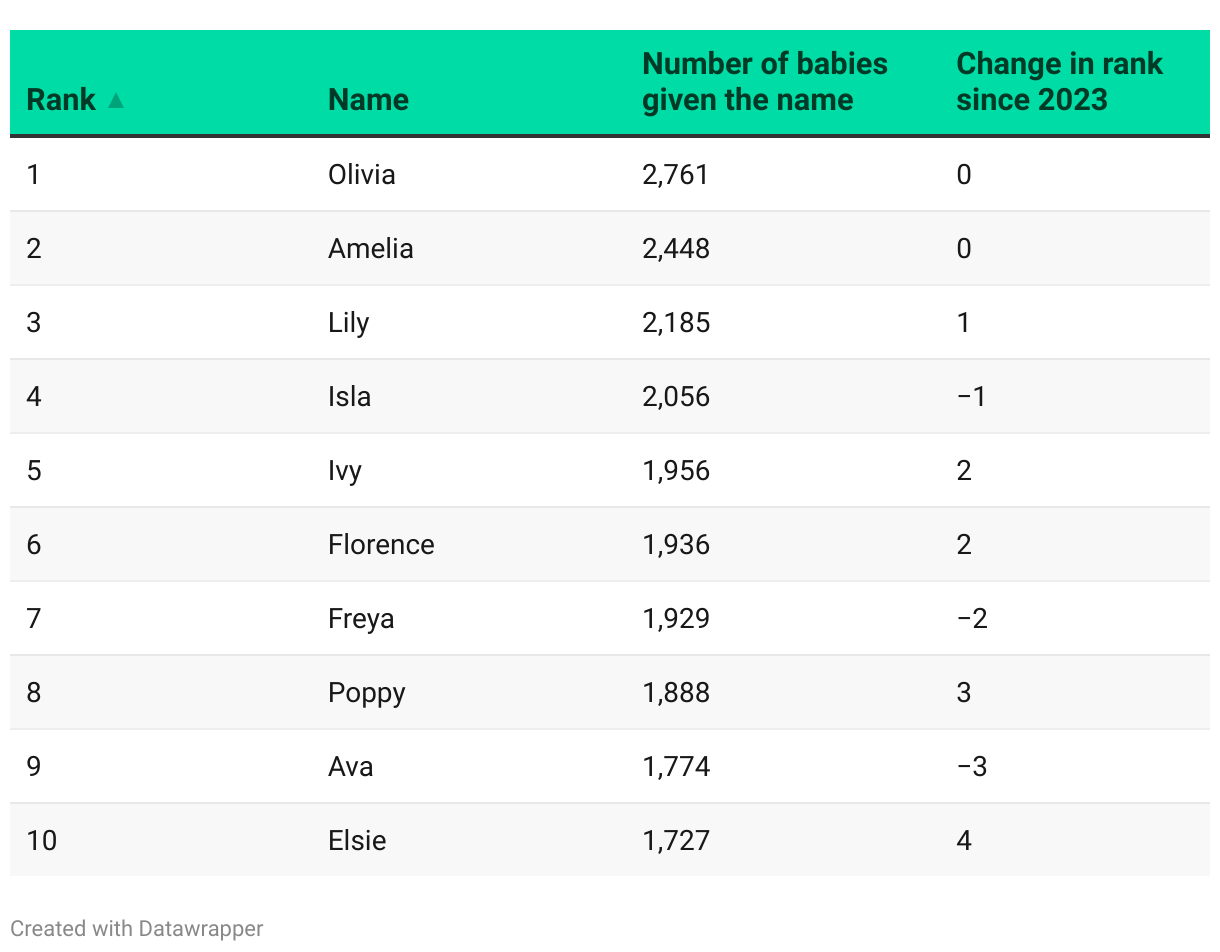Open the Created with Datawrapper link
This screenshot has height=952, width=1220.
[x=137, y=928]
